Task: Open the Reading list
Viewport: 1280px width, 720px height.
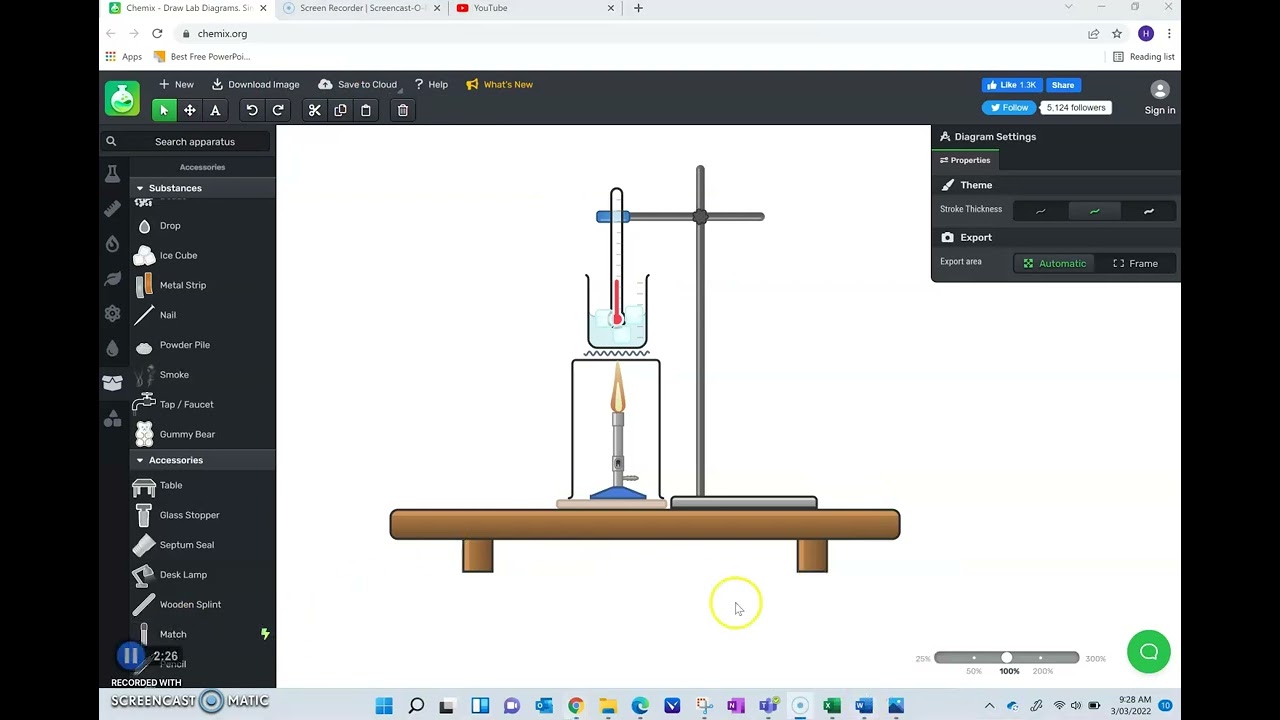Action: point(1144,57)
